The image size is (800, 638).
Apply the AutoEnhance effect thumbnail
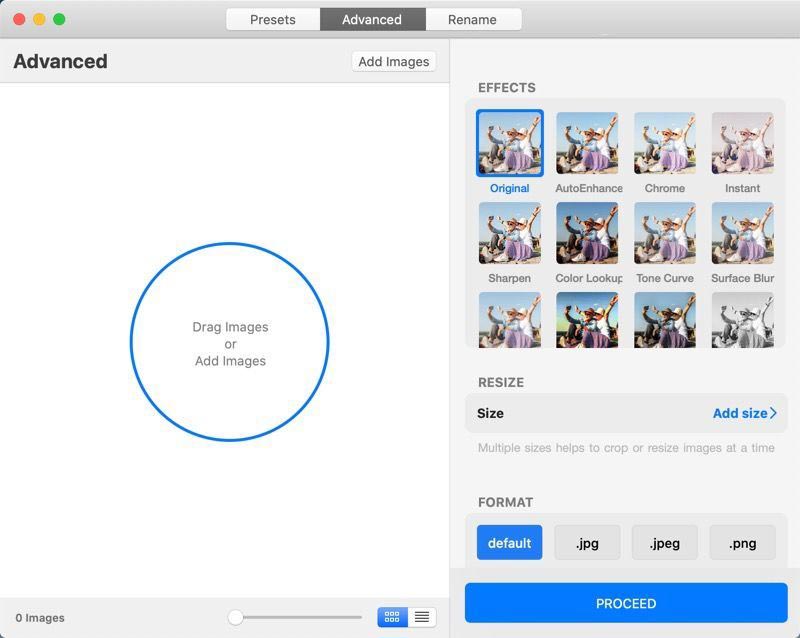coord(587,143)
